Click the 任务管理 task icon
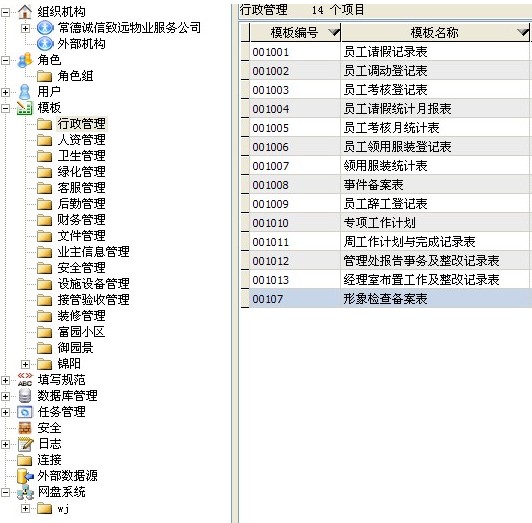Screen dimensions: 532x523 (25, 412)
